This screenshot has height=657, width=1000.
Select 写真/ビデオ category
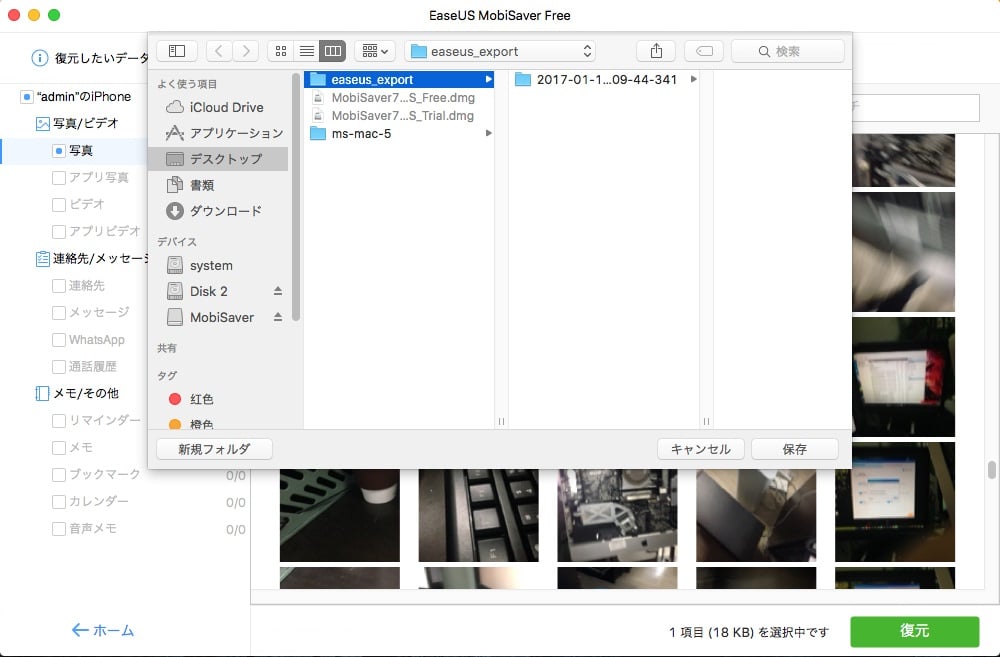77,123
